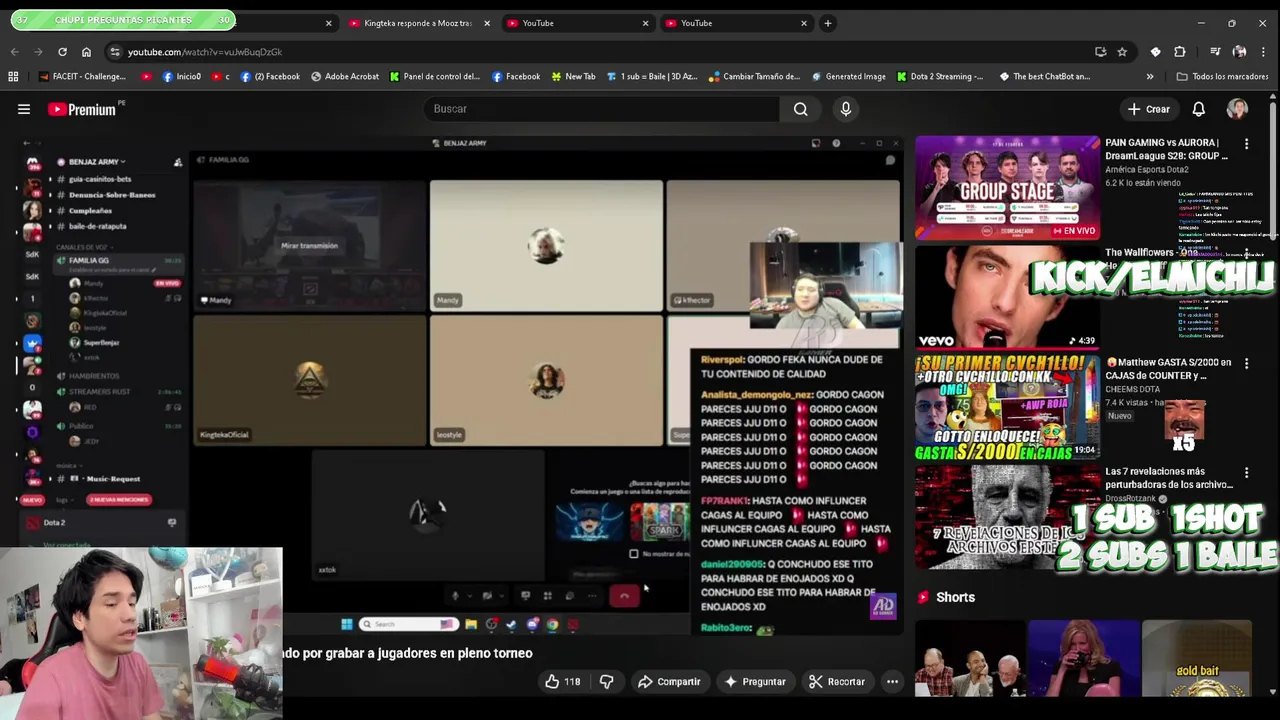Open 1 sub = Baile 3D bookmark
The width and height of the screenshot is (1280, 720).
[651, 76]
